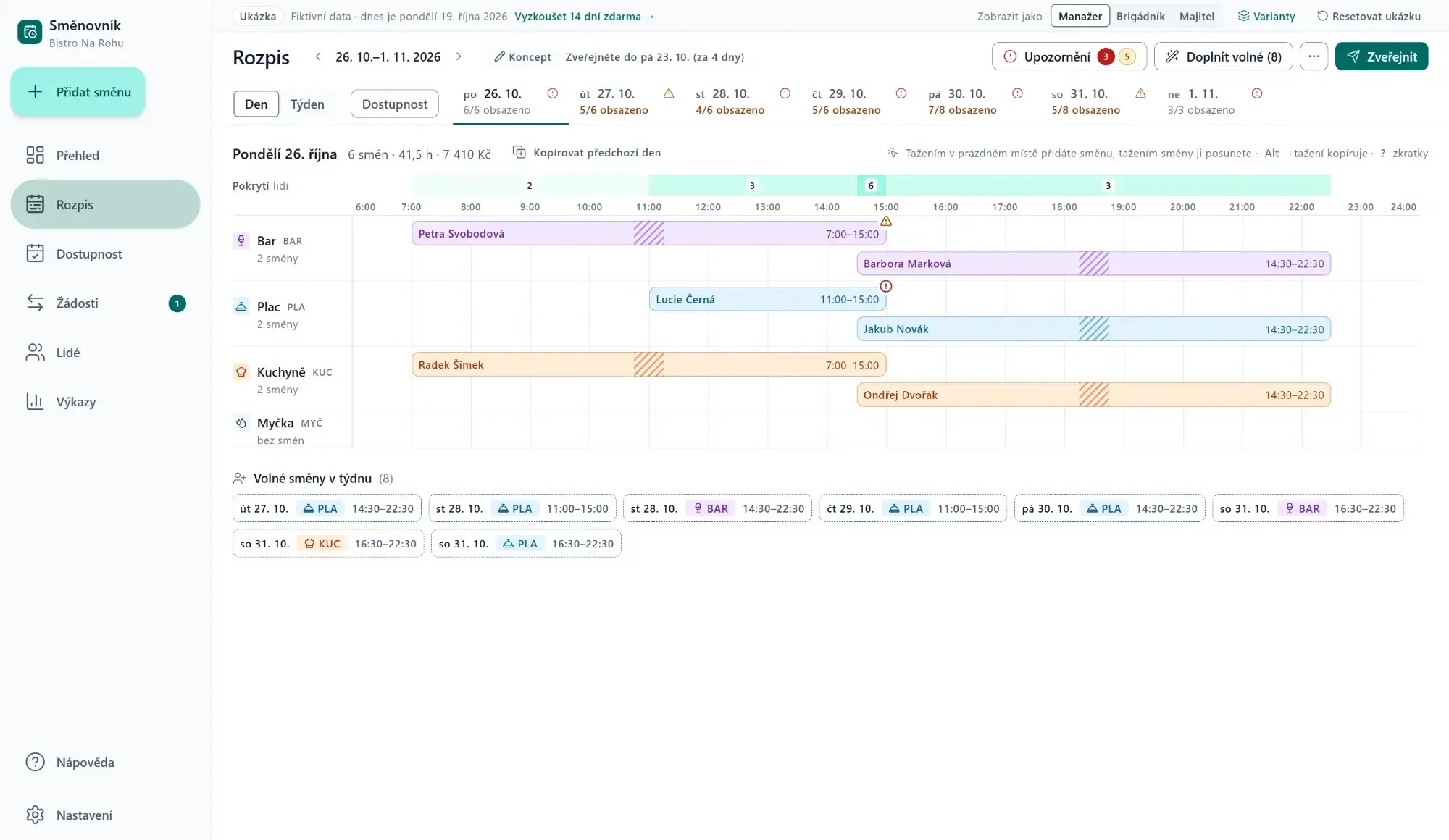Click the coverage bar segment showing 6
The height and width of the screenshot is (840, 1449).
pos(871,185)
